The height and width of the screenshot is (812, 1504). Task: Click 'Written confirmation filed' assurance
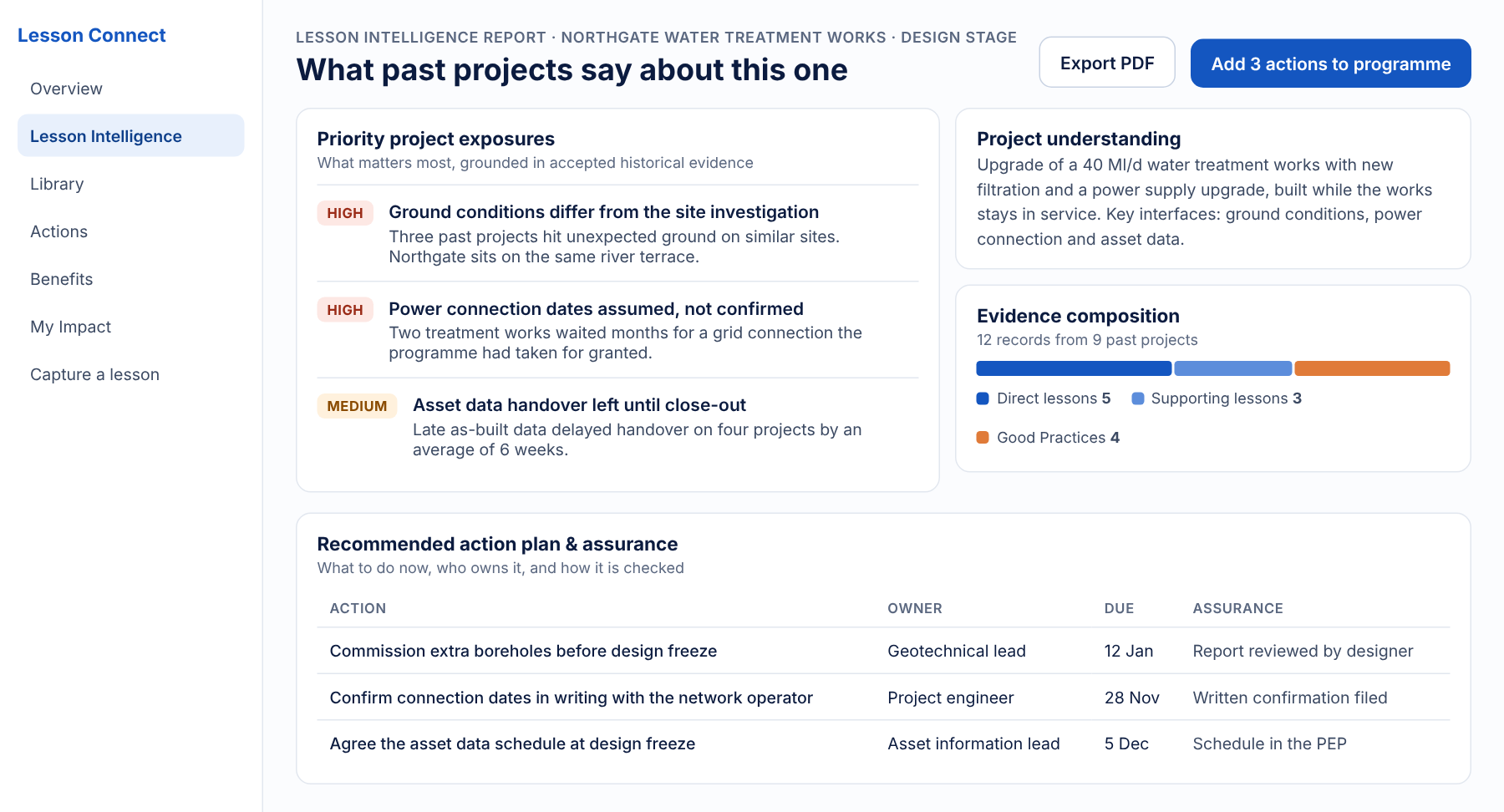(1290, 698)
